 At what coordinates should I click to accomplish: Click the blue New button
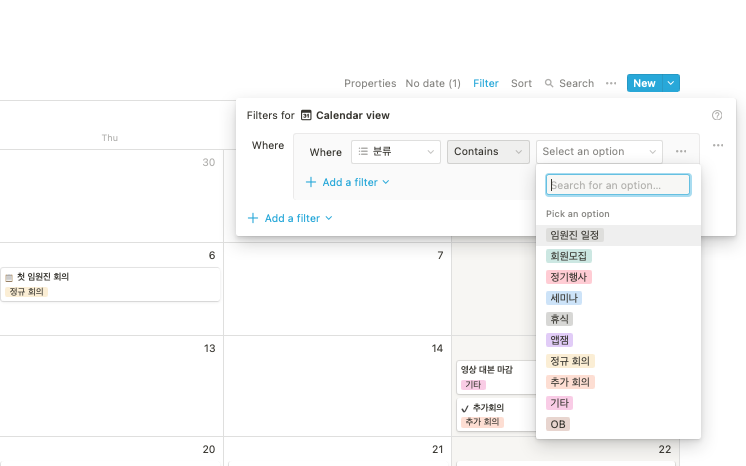pos(644,83)
